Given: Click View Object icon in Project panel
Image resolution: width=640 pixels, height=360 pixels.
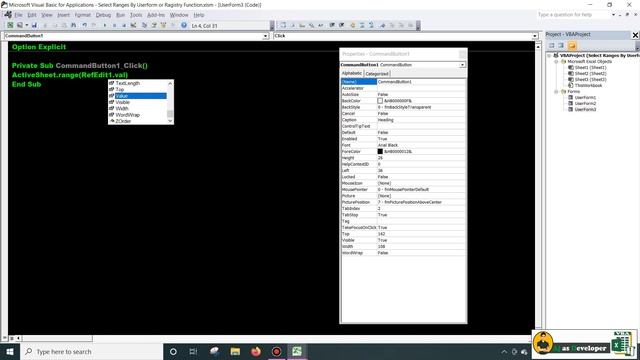Looking at the screenshot, I should [x=561, y=45].
